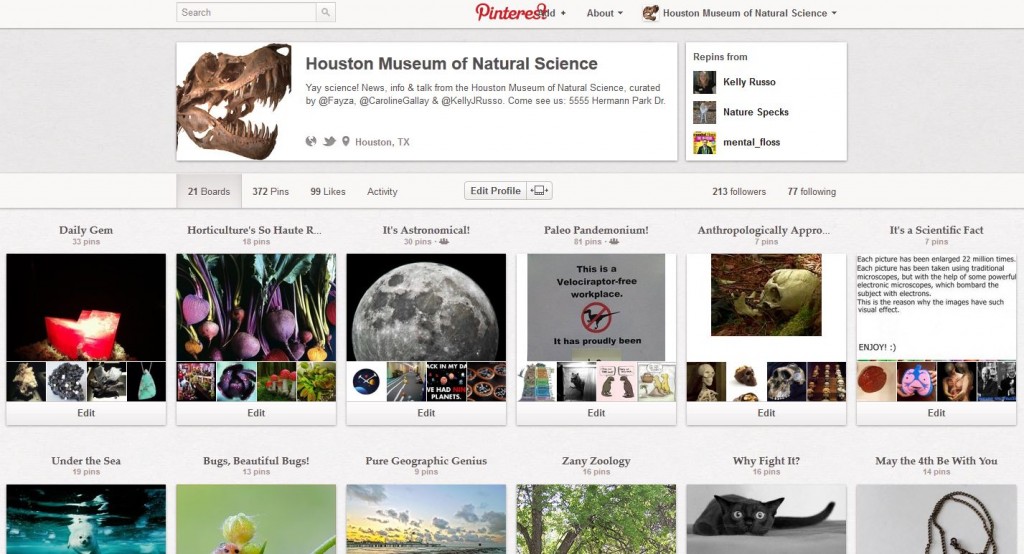This screenshot has width=1024, height=554.
Task: Open the It's Astronomical moon thumbnail
Action: (426, 306)
